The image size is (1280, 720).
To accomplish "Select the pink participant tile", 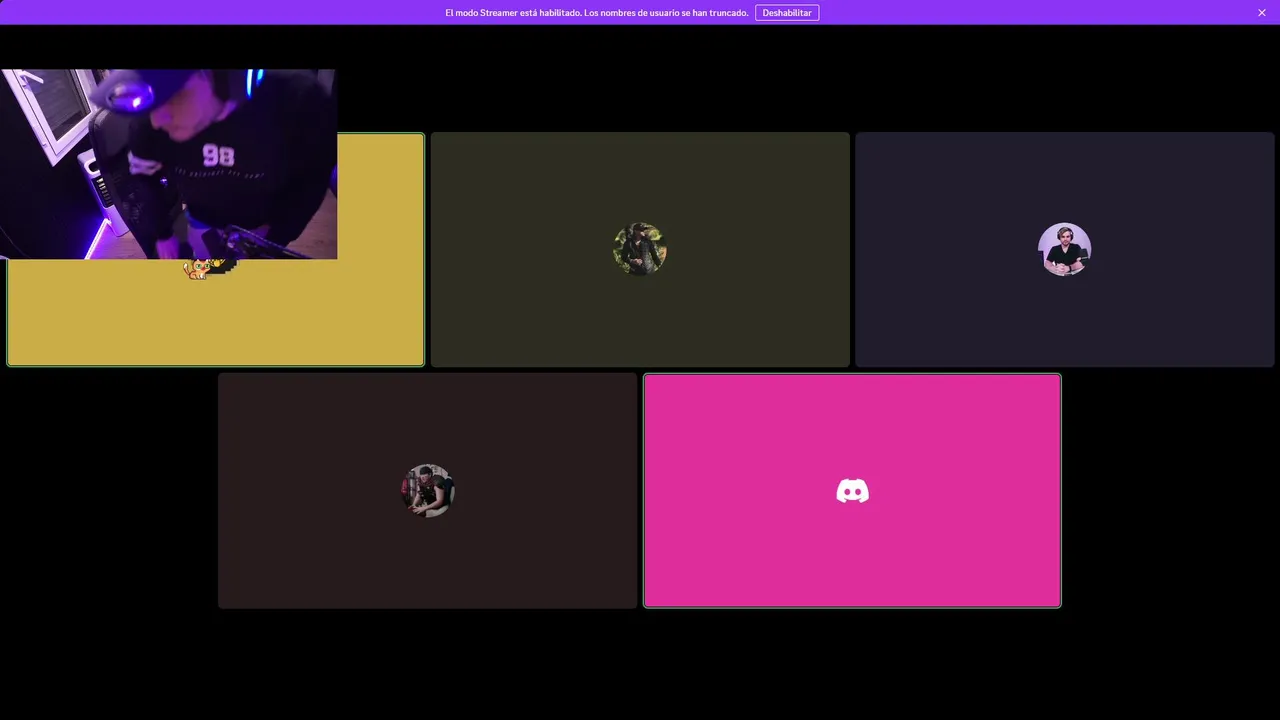I will pyautogui.click(x=852, y=490).
